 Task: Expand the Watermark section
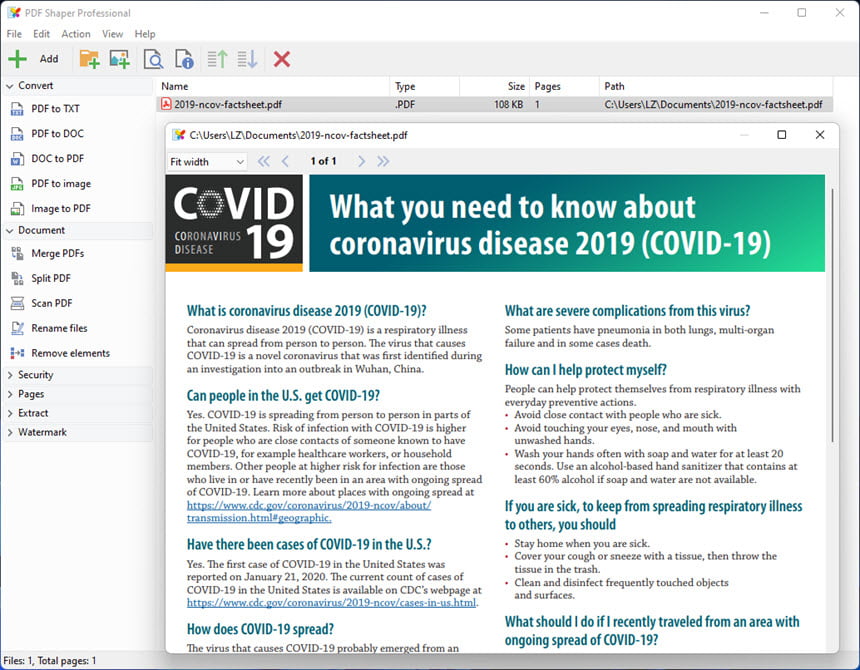tap(42, 433)
